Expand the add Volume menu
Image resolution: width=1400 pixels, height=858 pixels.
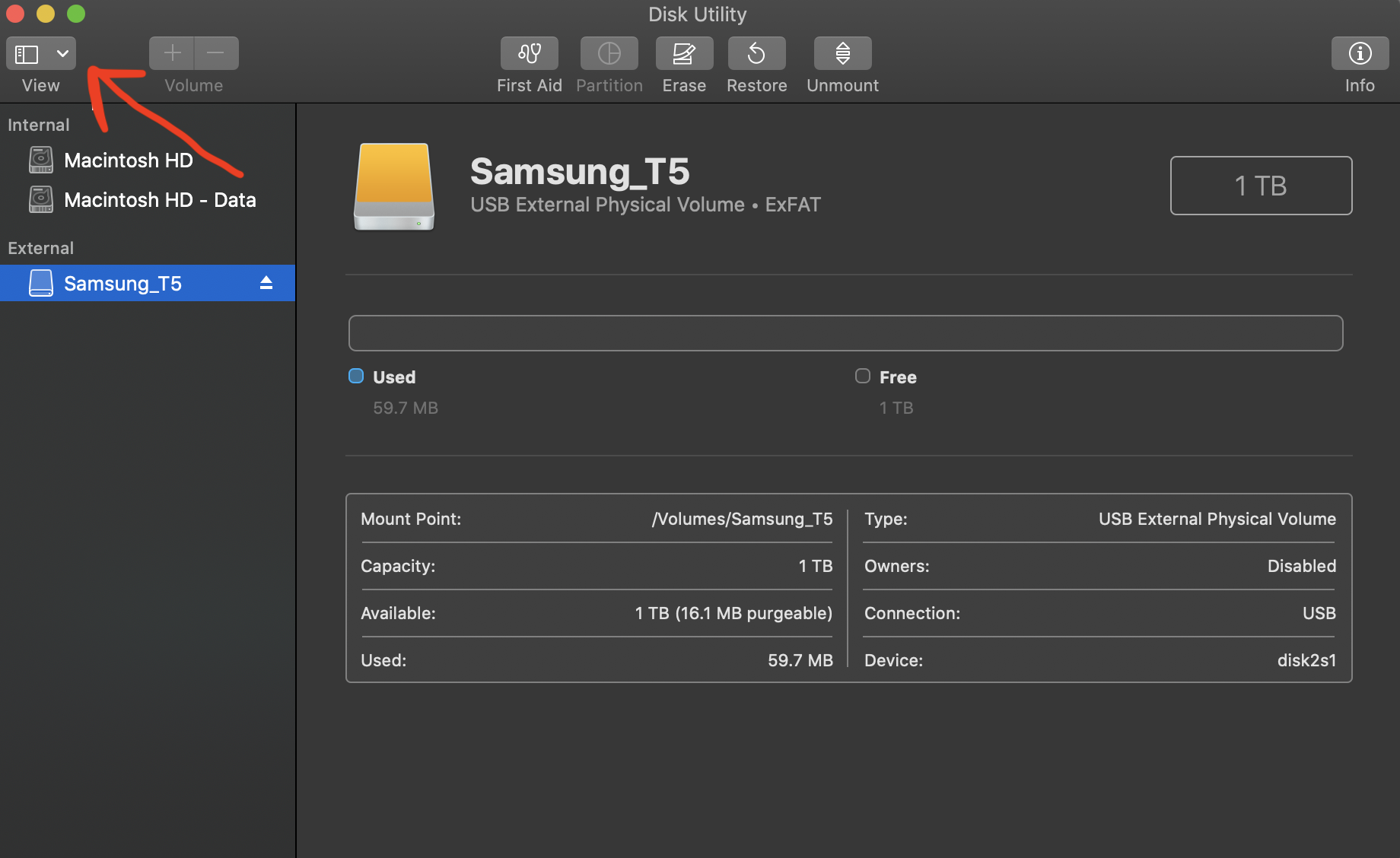(x=172, y=52)
